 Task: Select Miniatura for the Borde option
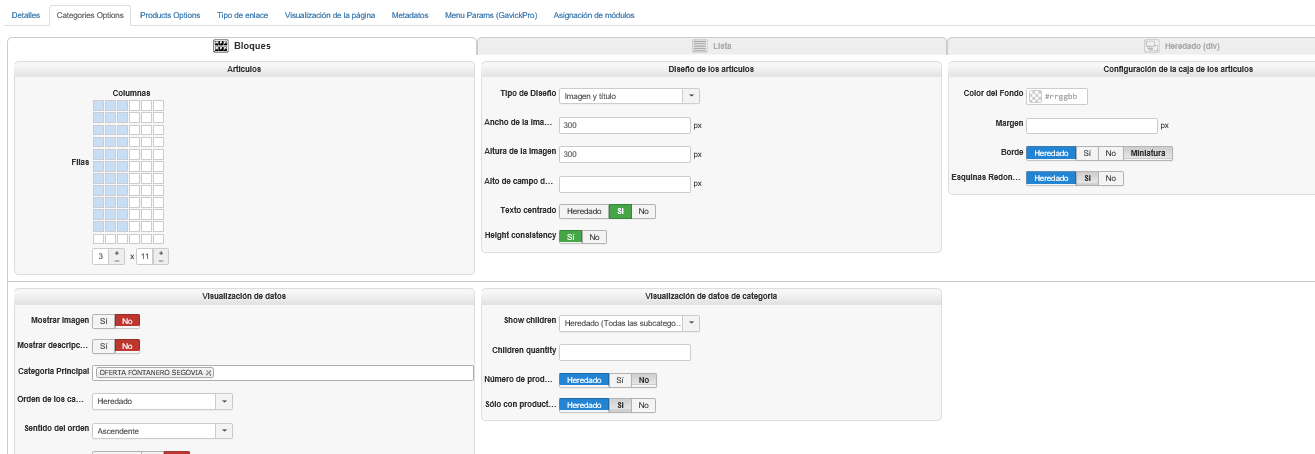point(1147,154)
